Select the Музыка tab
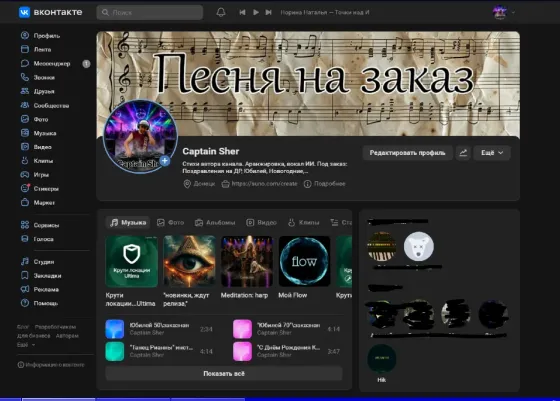Screen dimensions: 560x401 coord(128,222)
